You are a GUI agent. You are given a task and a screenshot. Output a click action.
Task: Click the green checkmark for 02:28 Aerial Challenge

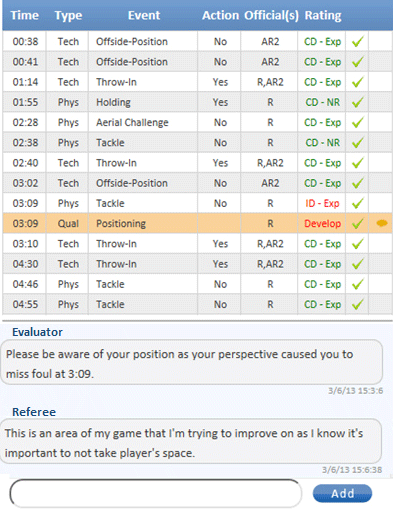click(x=357, y=122)
